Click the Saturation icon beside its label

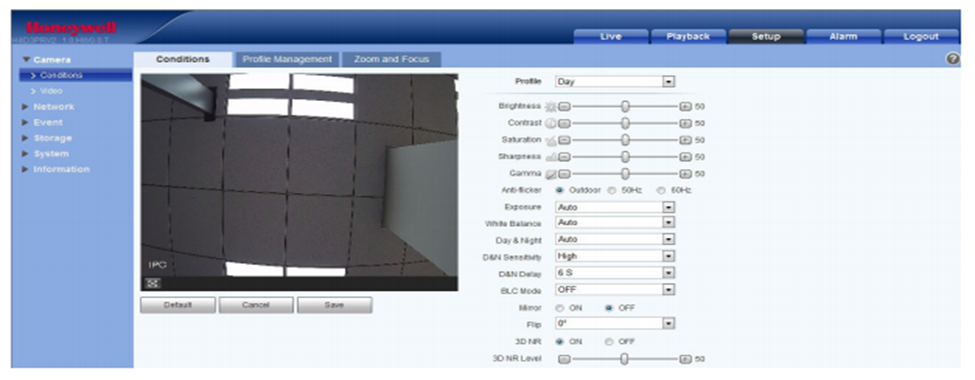[x=550, y=140]
